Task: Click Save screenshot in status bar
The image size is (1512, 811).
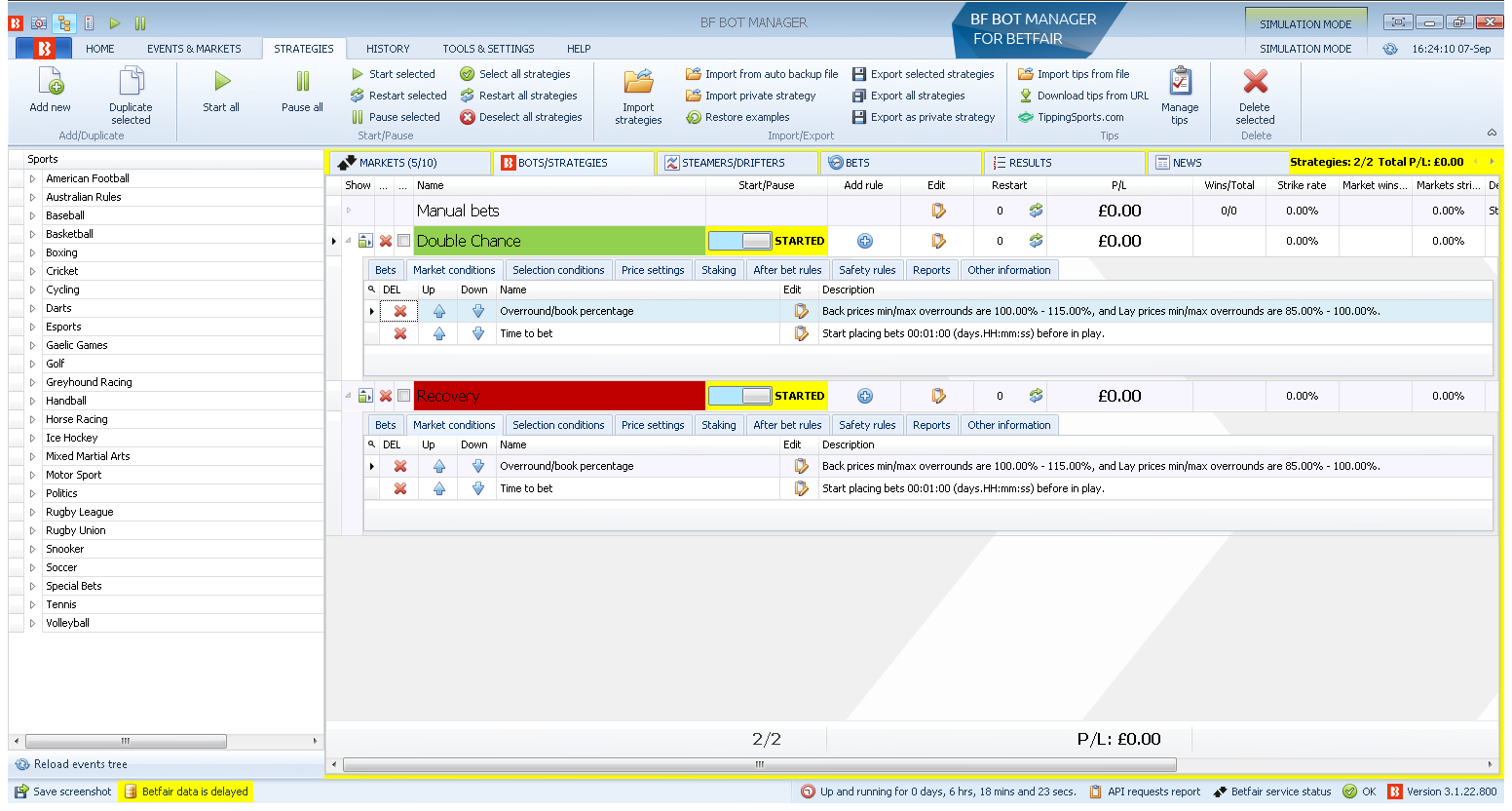Action: [63, 792]
